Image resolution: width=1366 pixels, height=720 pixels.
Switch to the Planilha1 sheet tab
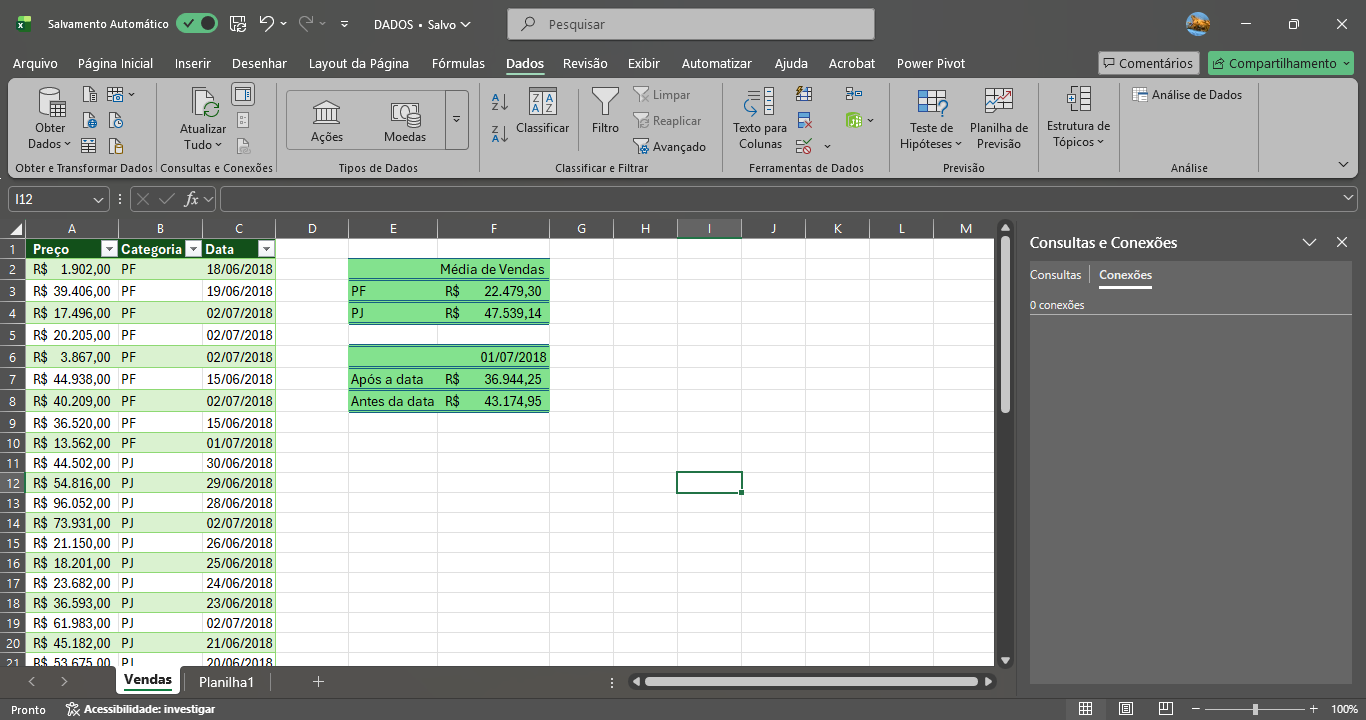click(226, 682)
